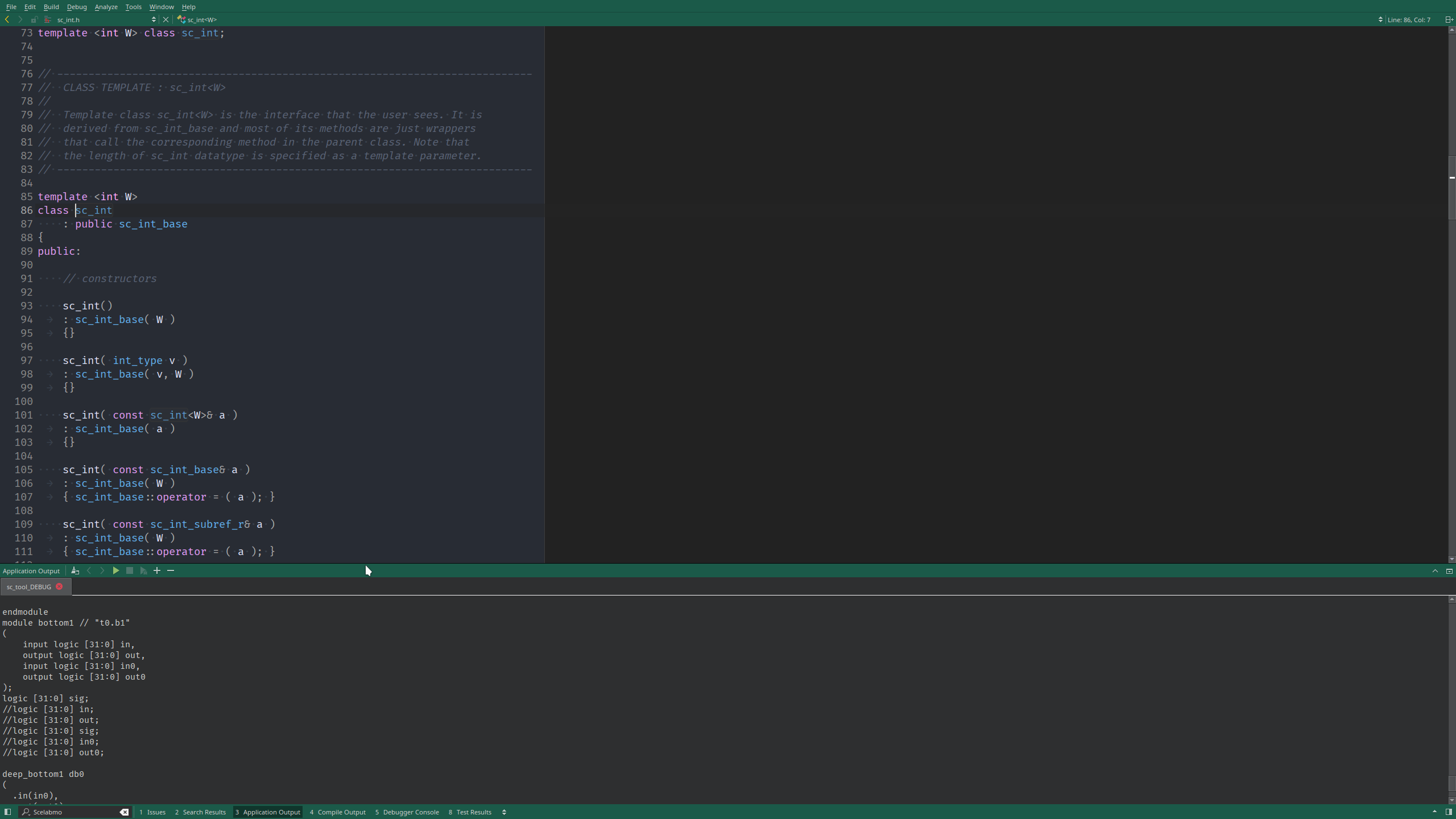Click the green Run application button
Screen dimensions: 1456x819
point(116,570)
